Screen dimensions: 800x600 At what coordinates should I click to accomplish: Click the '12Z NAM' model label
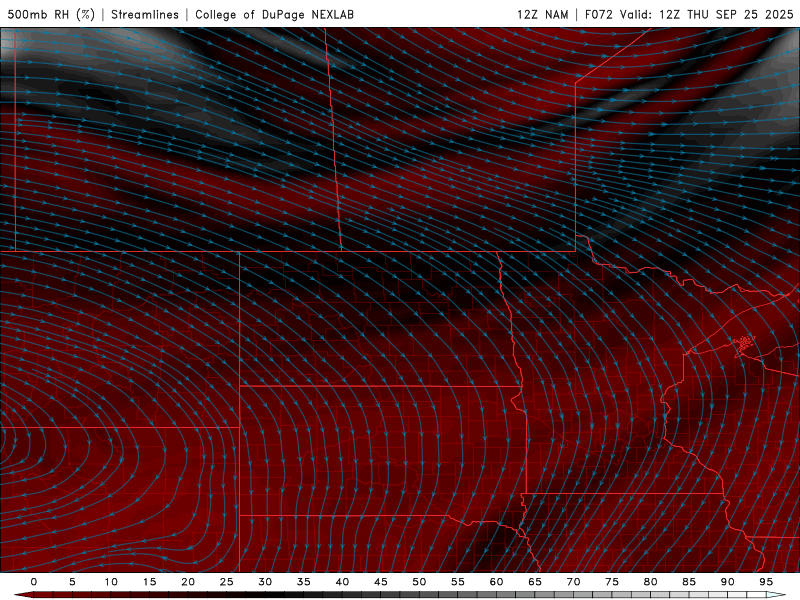(x=543, y=14)
